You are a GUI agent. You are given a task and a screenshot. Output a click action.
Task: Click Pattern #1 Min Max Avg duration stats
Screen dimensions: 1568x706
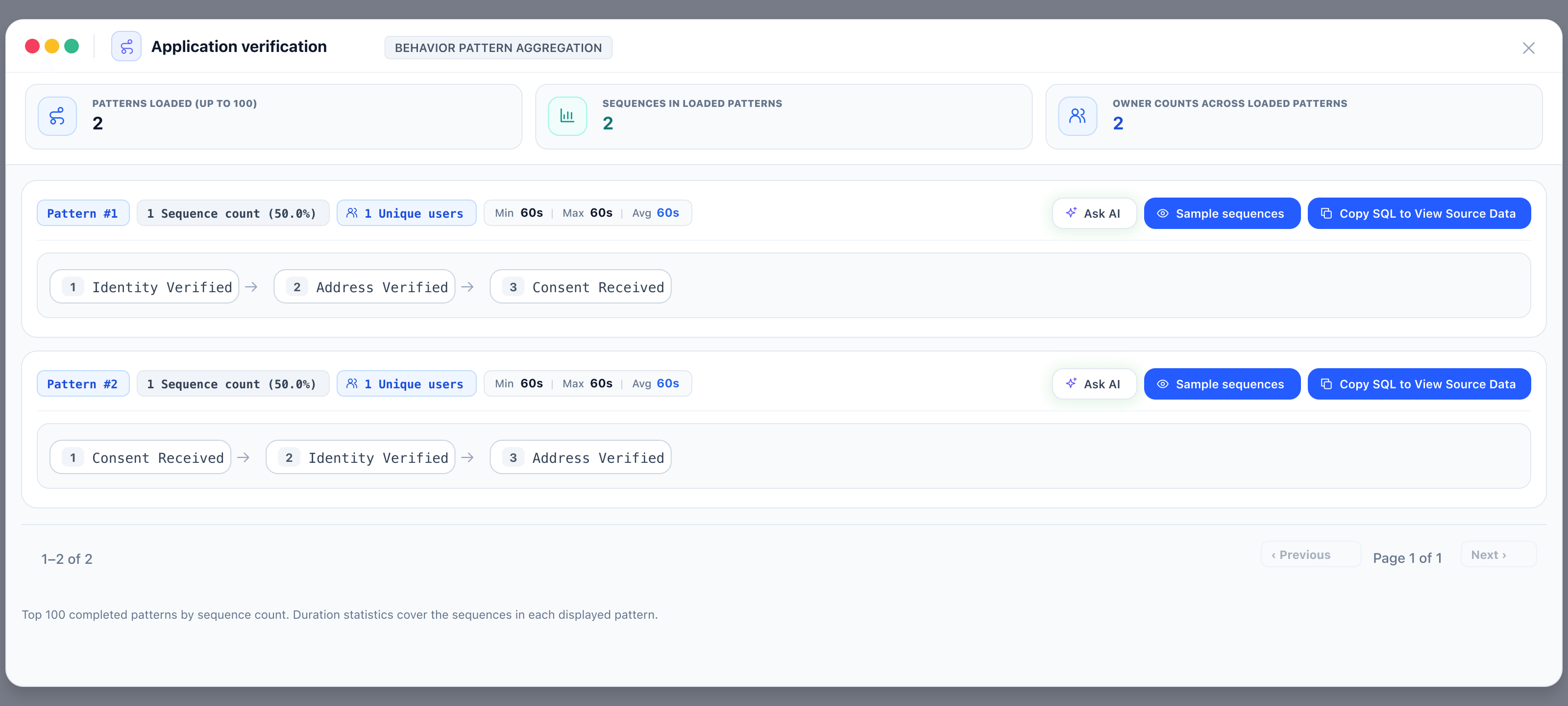(588, 213)
